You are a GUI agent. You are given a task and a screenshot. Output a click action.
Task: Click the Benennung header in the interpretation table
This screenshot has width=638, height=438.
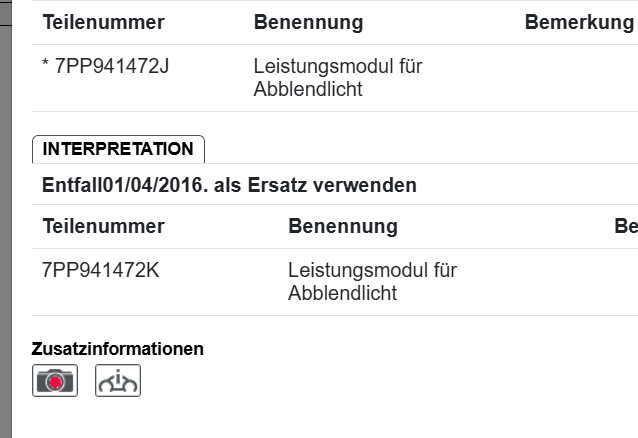coord(342,226)
